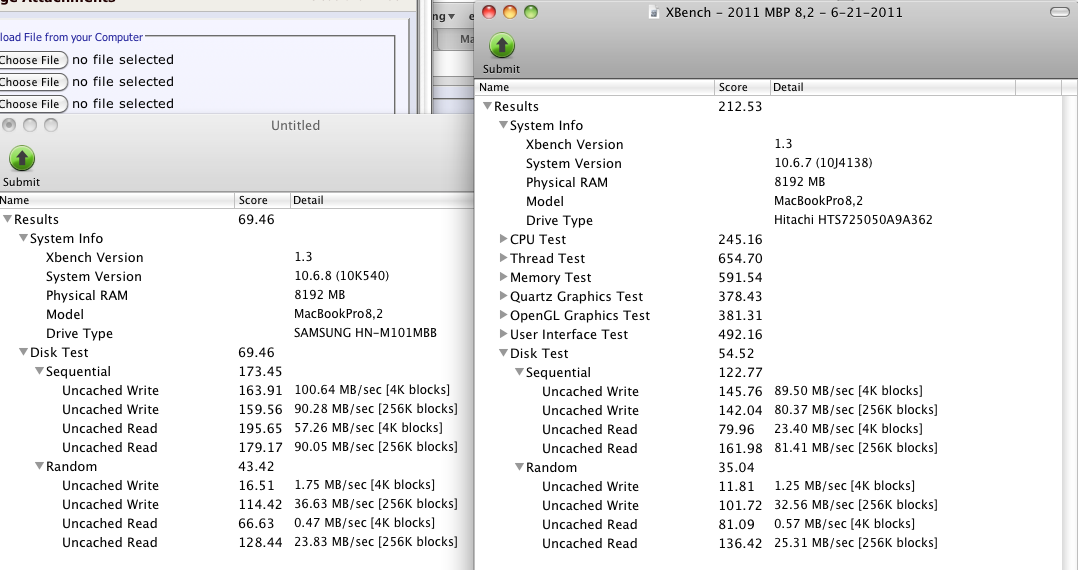The image size is (1078, 570).
Task: Click Name column header in XBench MBP window
Action: (x=595, y=87)
